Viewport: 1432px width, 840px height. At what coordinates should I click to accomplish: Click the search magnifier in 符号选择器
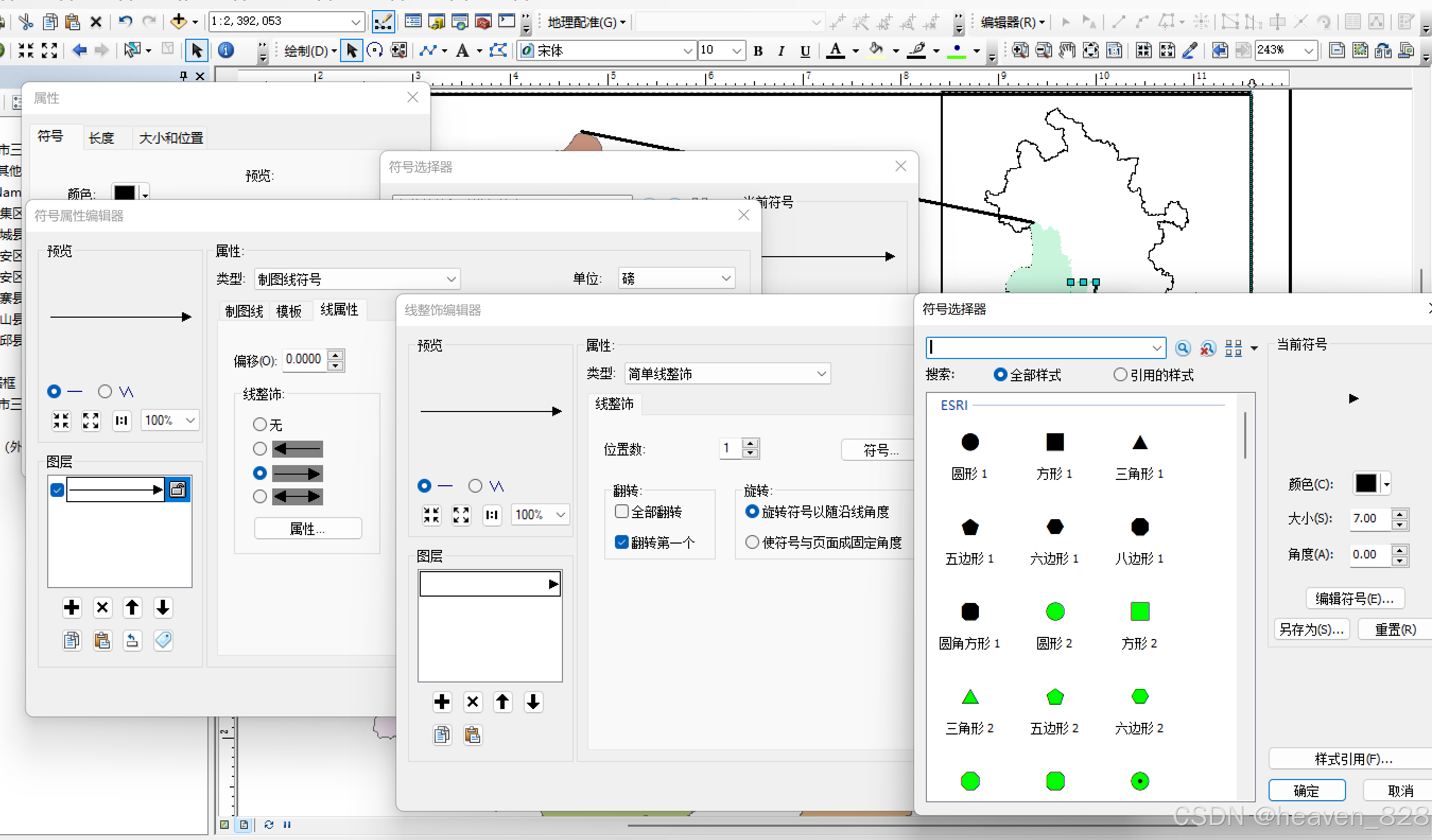pyautogui.click(x=1183, y=348)
